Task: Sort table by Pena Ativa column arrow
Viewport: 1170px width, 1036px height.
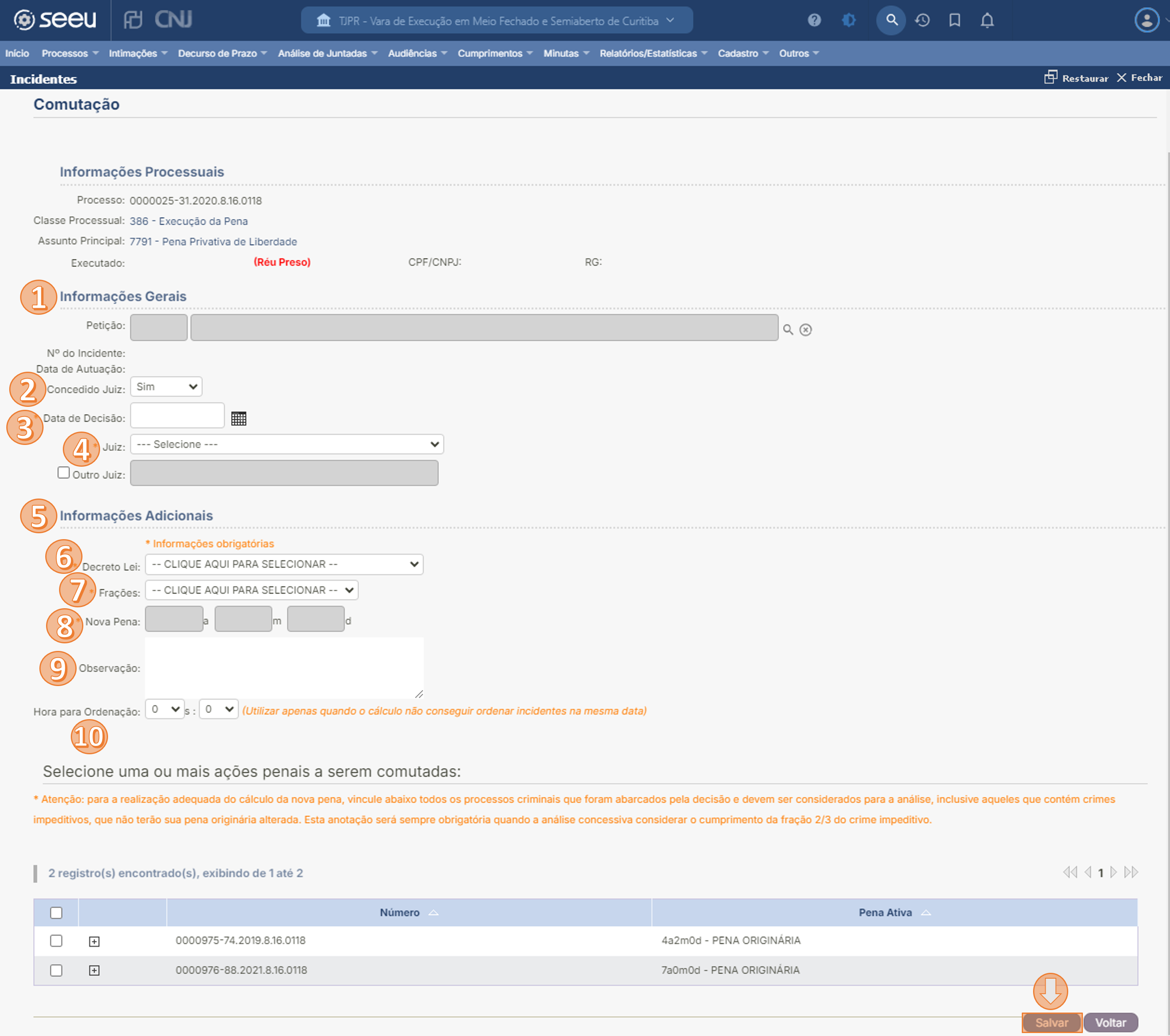Action: 925,913
